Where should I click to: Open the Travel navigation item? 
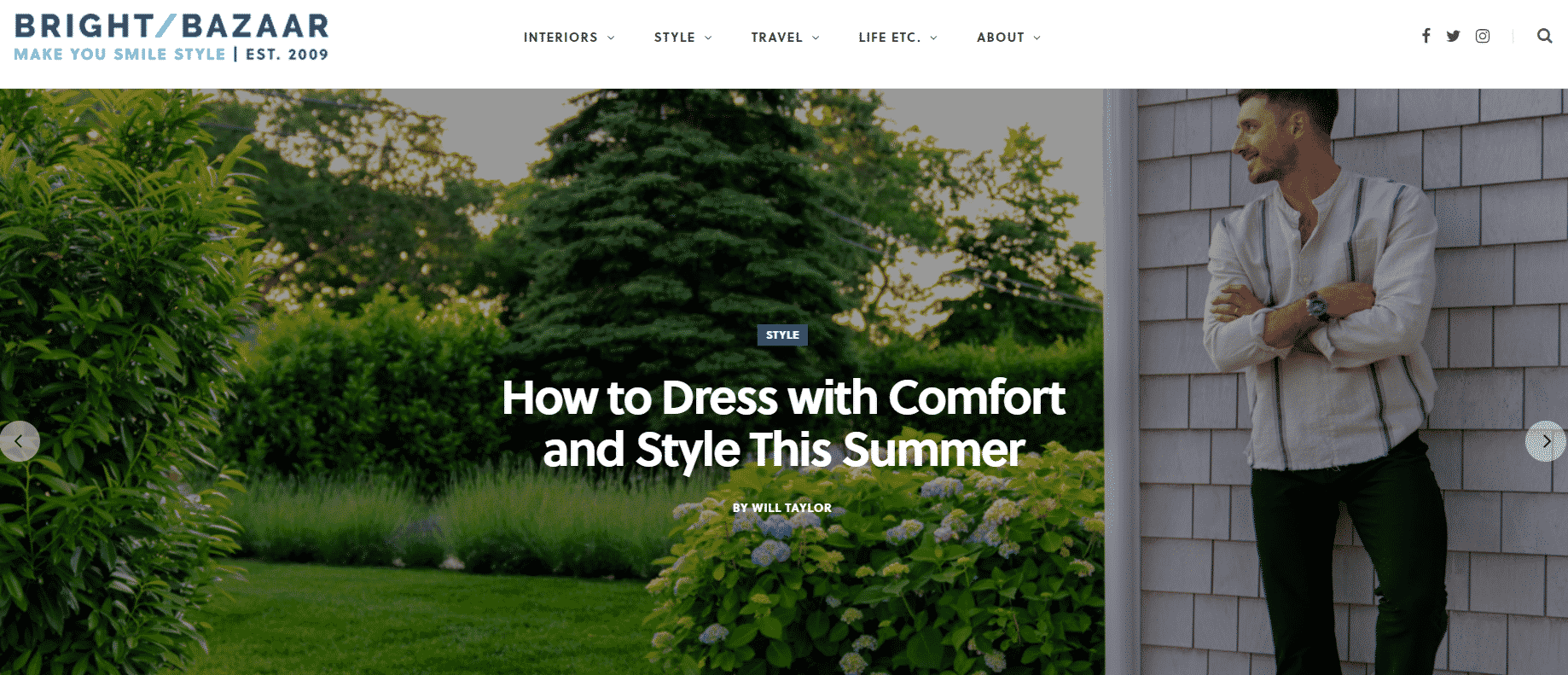tap(776, 38)
